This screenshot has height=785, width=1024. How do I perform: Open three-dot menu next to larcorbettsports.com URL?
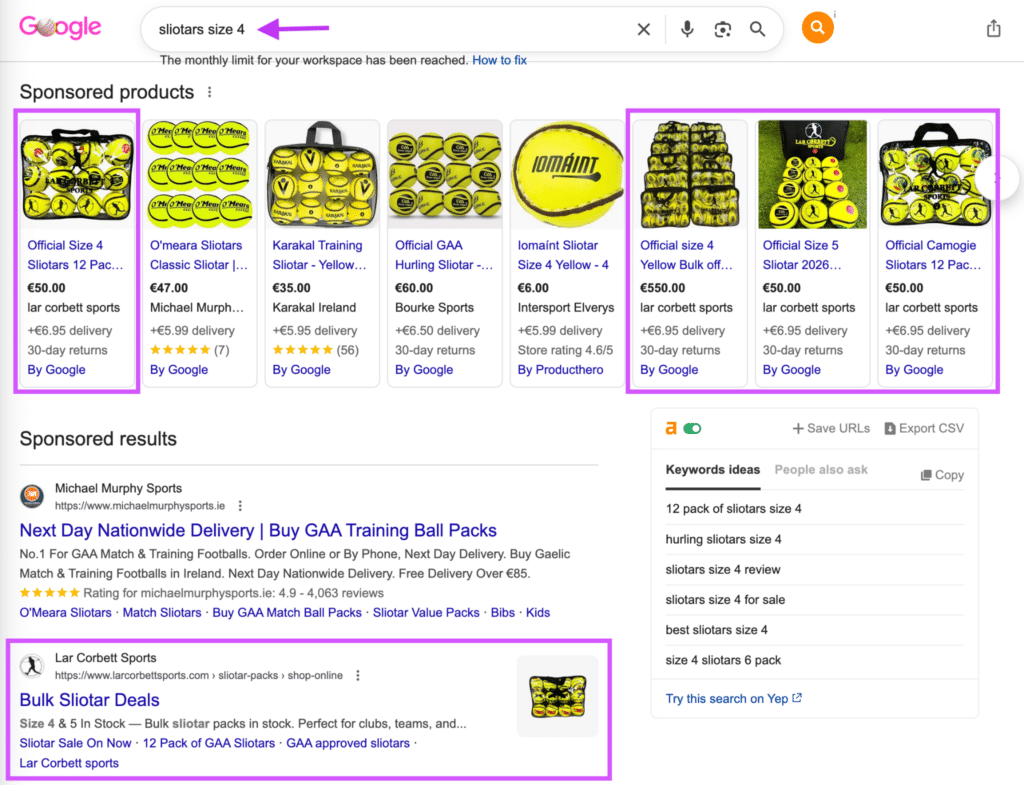click(x=358, y=675)
